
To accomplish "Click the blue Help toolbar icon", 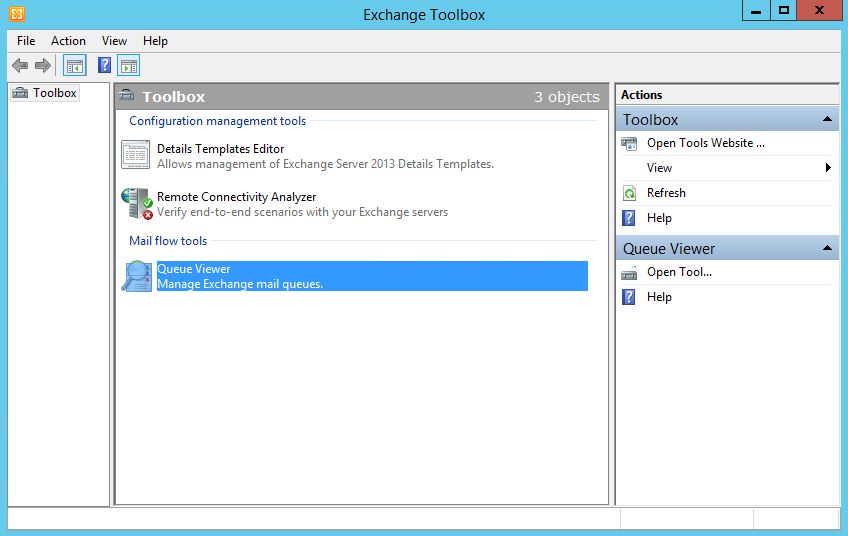I will click(x=104, y=65).
